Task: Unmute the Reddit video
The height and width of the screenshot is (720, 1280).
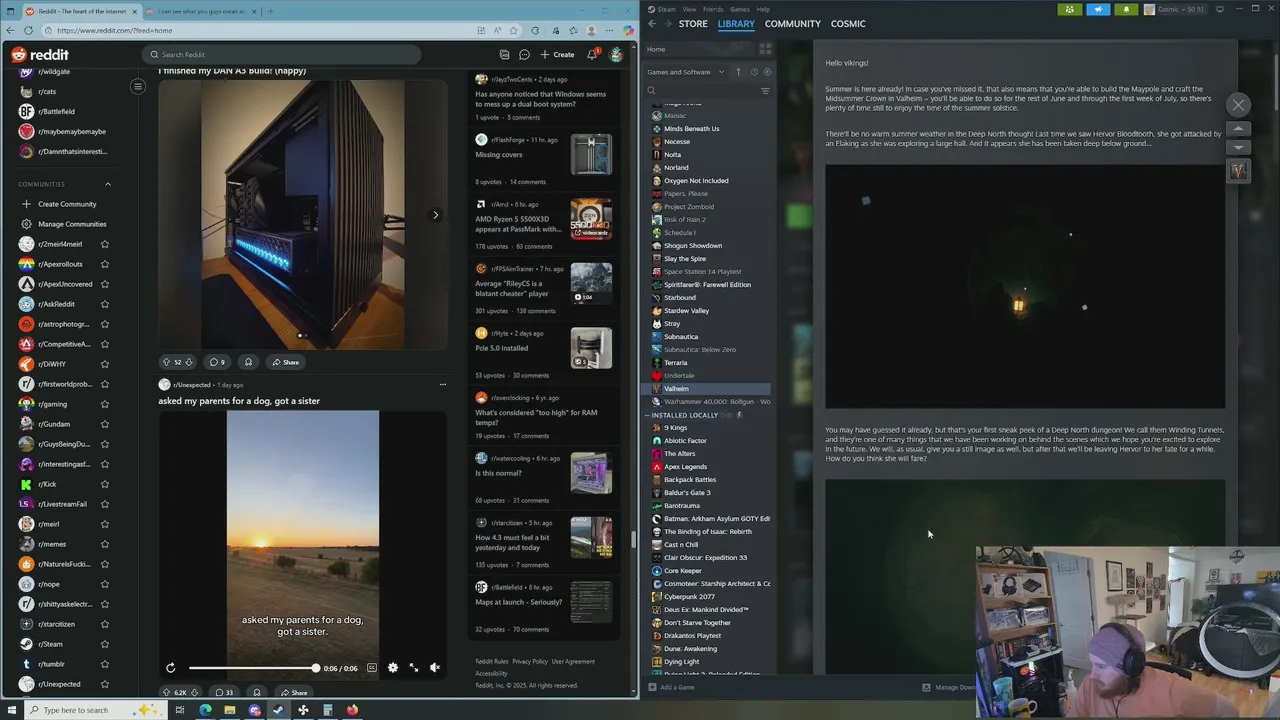Action: [x=435, y=668]
